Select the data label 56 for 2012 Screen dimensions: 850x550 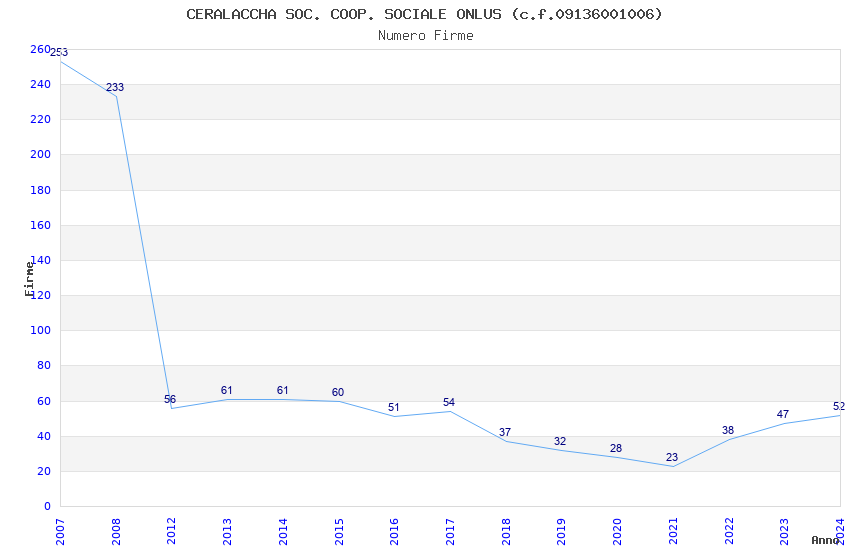pos(170,399)
